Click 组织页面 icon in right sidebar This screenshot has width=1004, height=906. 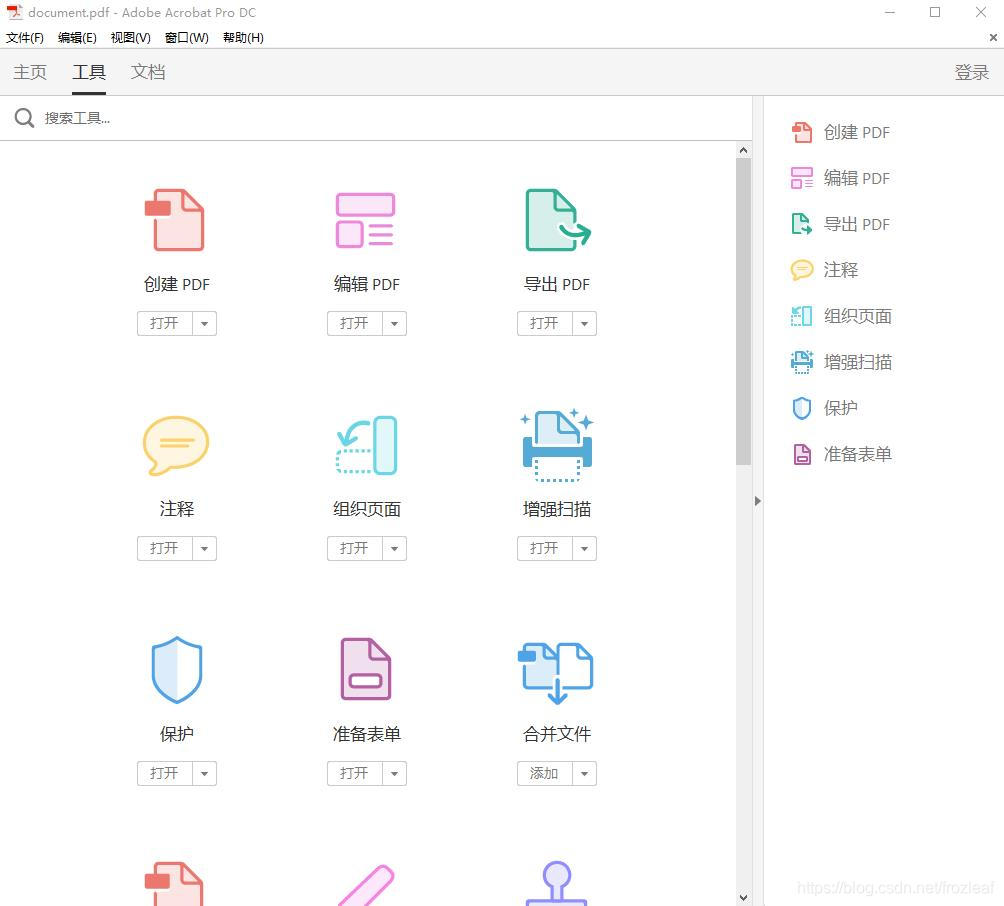802,316
